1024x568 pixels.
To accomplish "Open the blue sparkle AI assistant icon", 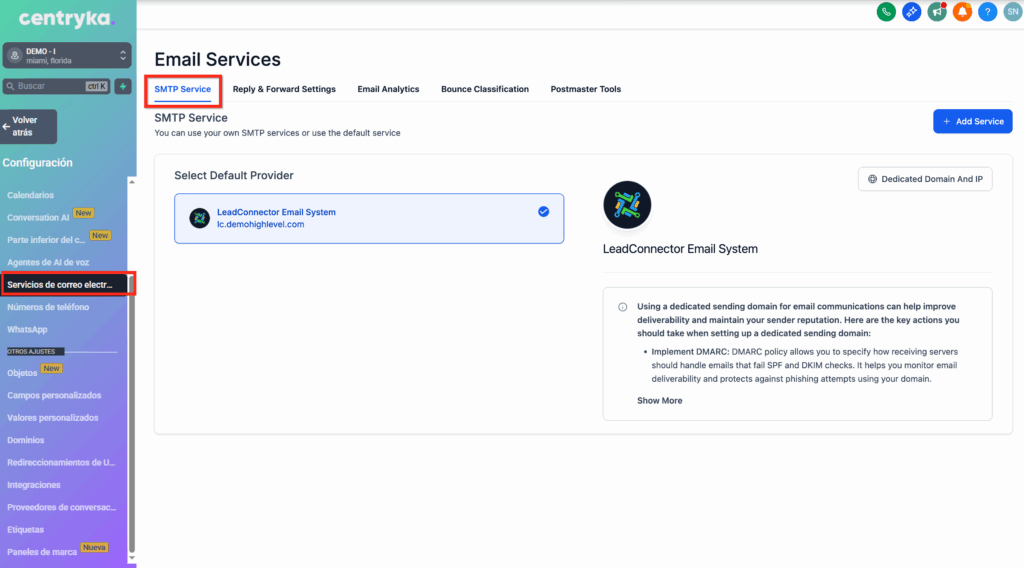I will click(x=911, y=12).
